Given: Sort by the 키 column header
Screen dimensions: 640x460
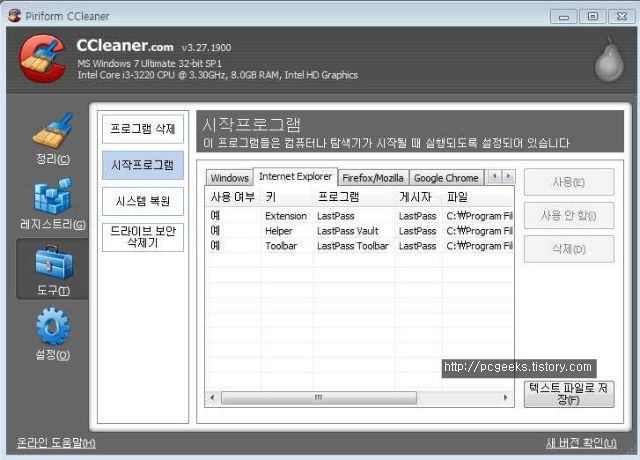Looking at the screenshot, I should 287,197.
